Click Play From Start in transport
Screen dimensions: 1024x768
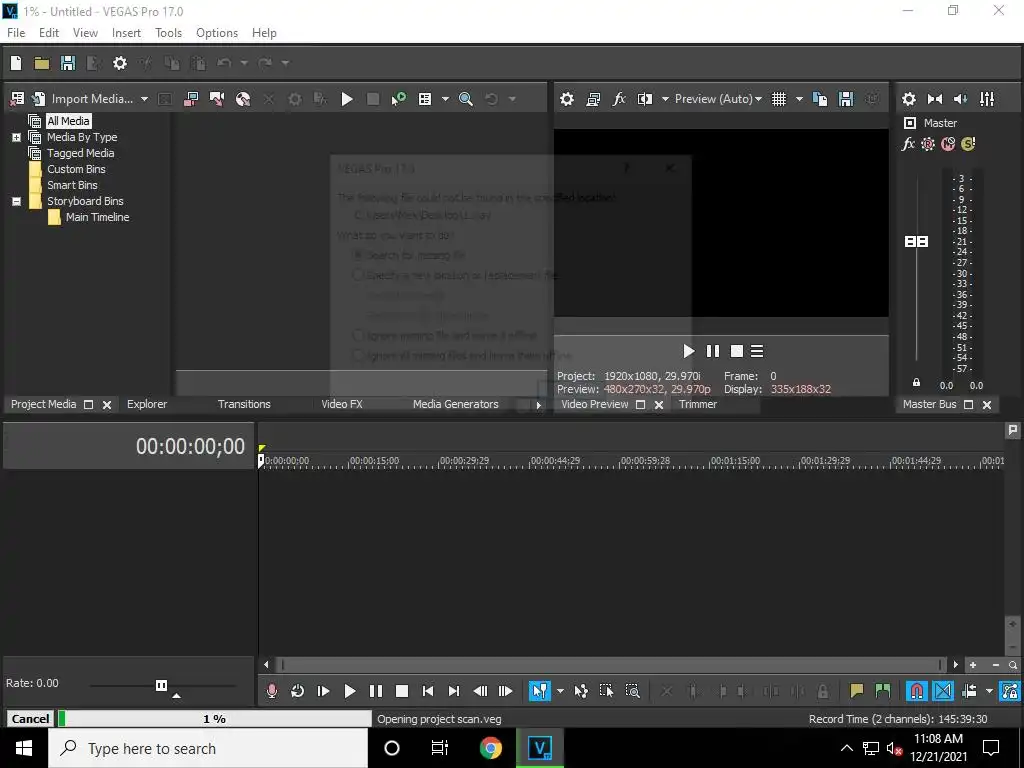coord(323,691)
